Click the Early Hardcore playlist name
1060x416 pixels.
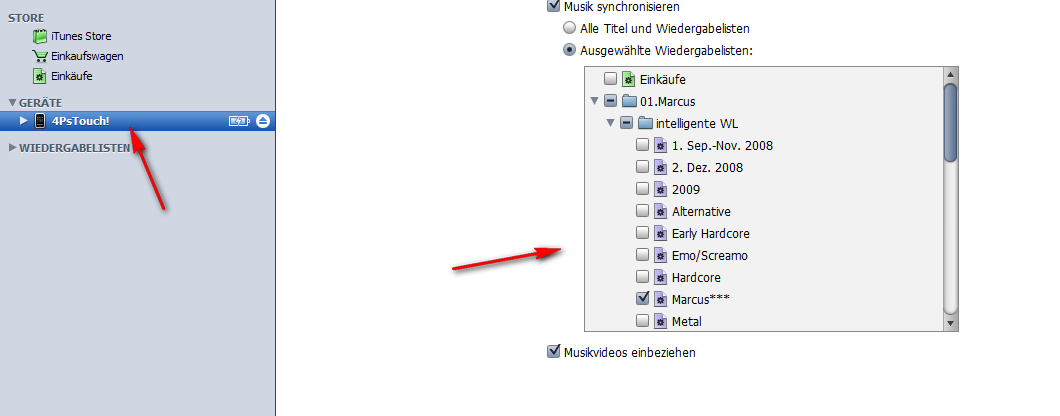[710, 233]
